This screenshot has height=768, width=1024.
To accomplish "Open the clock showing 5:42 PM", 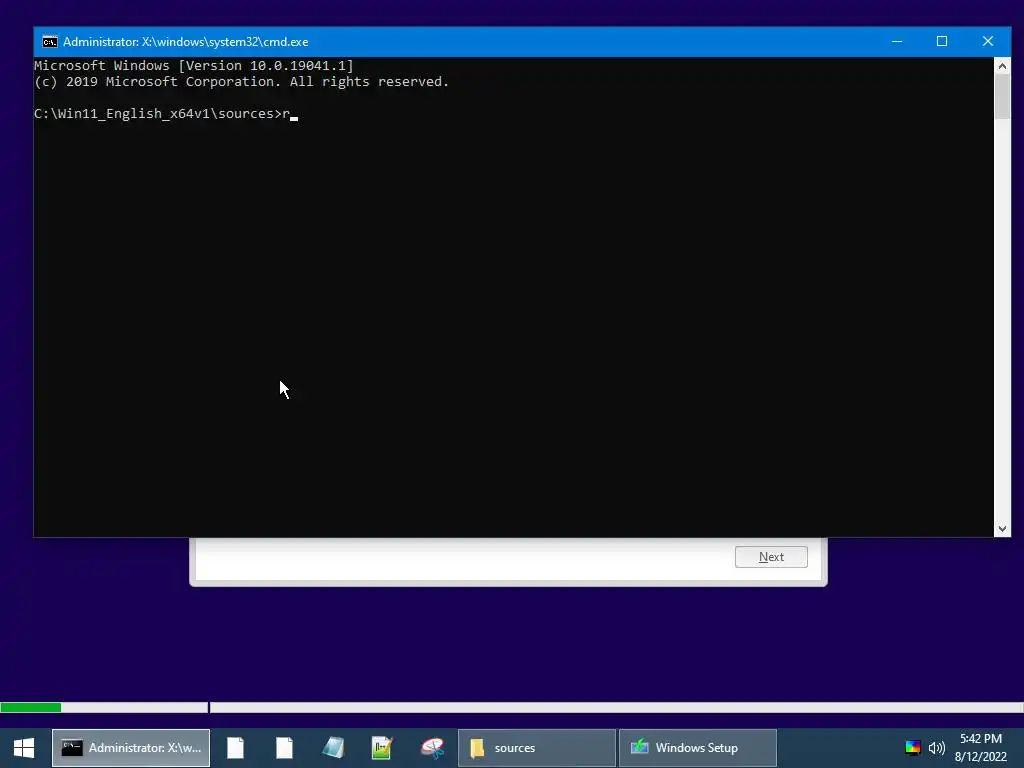I will tap(981, 748).
